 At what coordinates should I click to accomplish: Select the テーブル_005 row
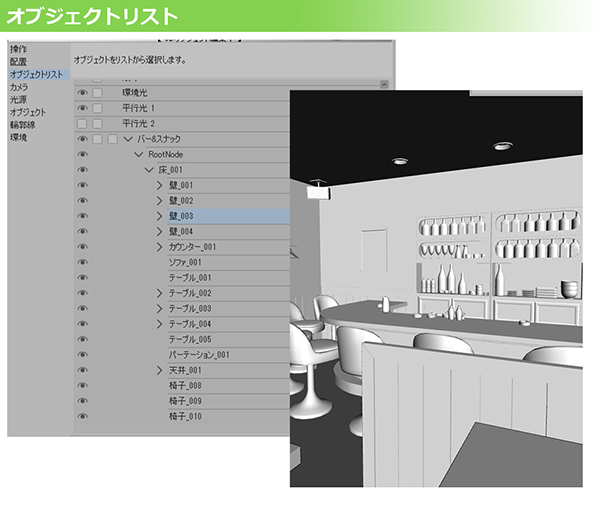tap(228, 339)
